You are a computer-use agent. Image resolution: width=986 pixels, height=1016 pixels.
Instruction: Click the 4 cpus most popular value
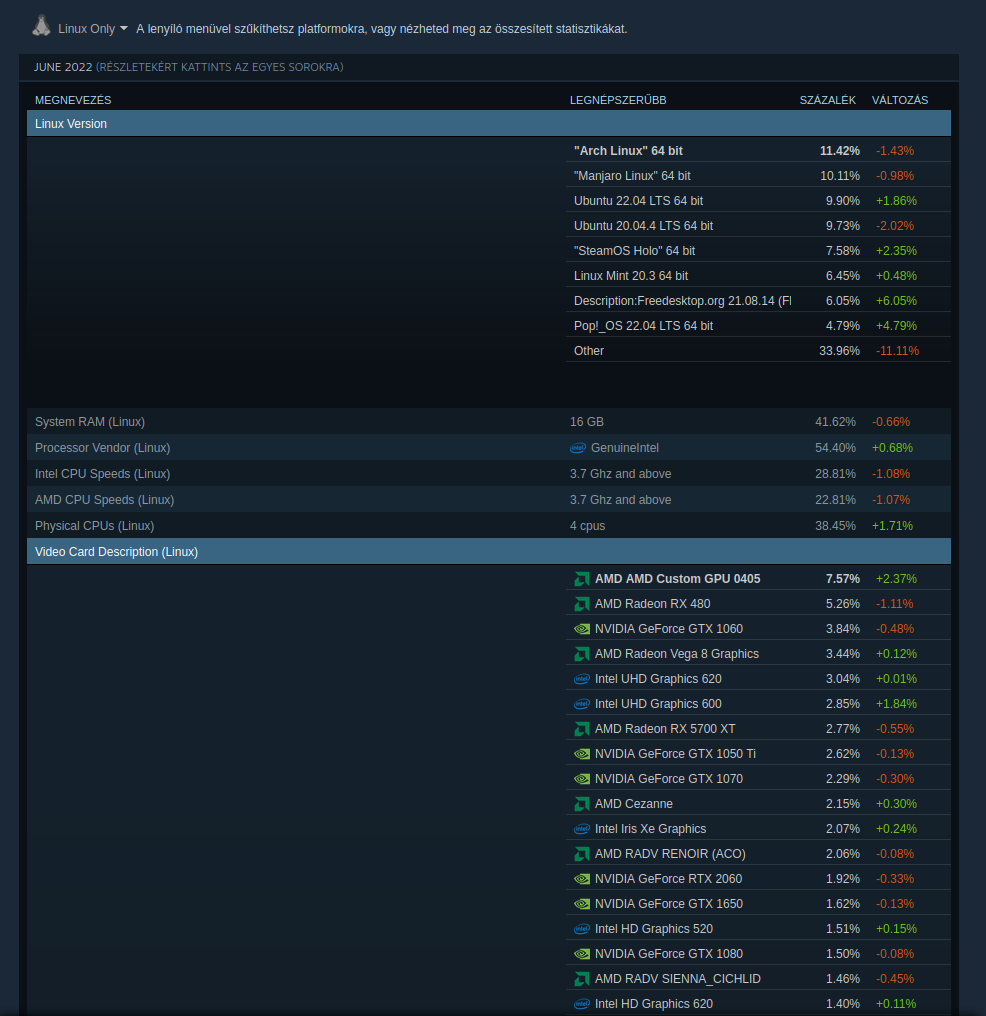tap(588, 525)
